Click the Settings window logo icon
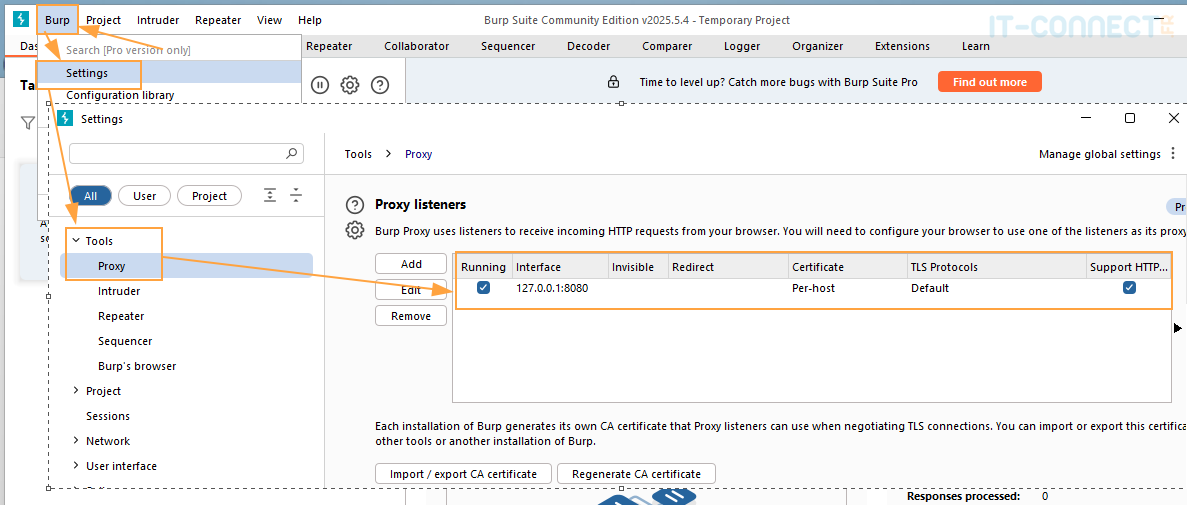1187x505 pixels. point(66,119)
